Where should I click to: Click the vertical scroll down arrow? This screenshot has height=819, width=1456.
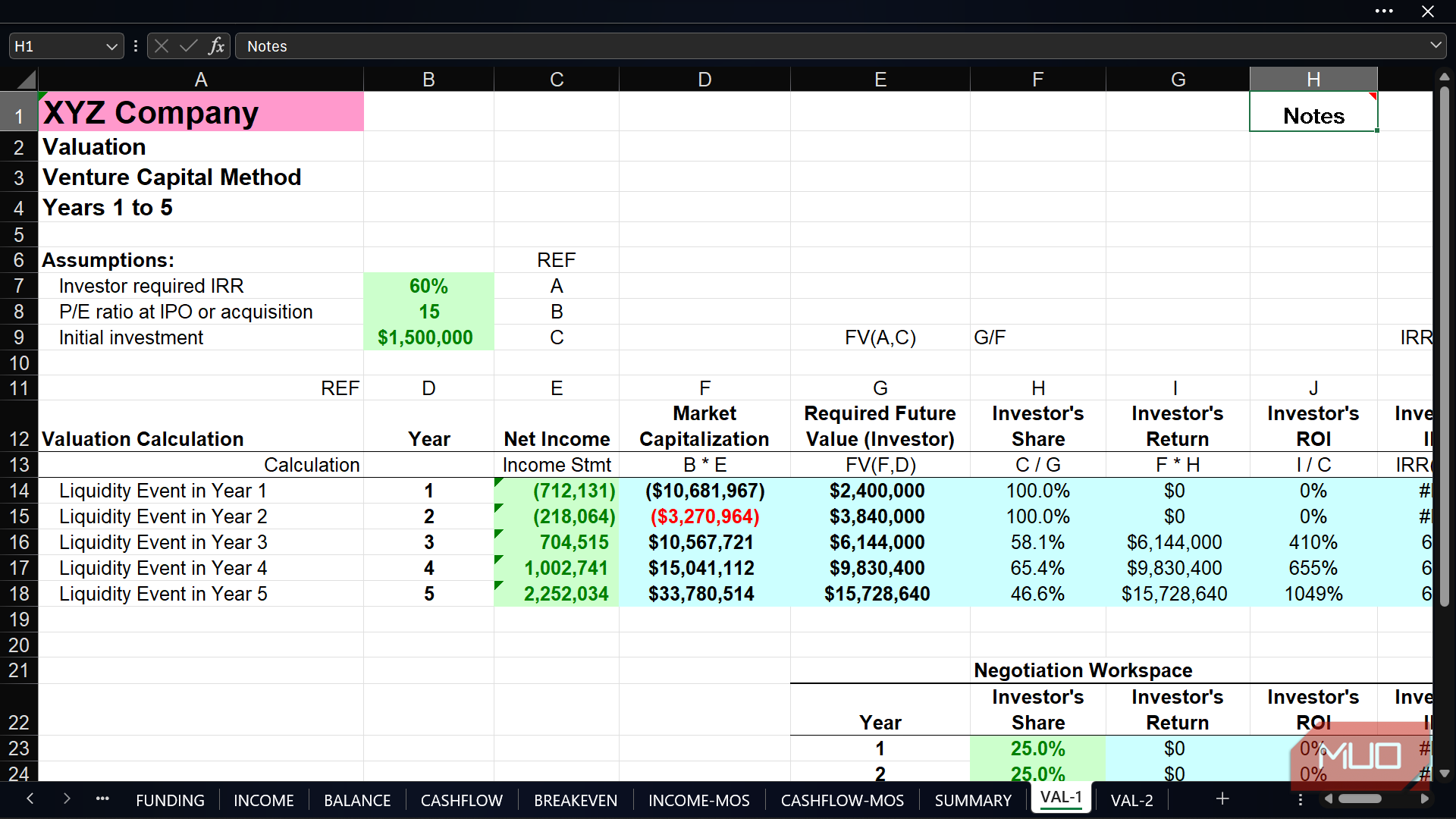(1445, 774)
